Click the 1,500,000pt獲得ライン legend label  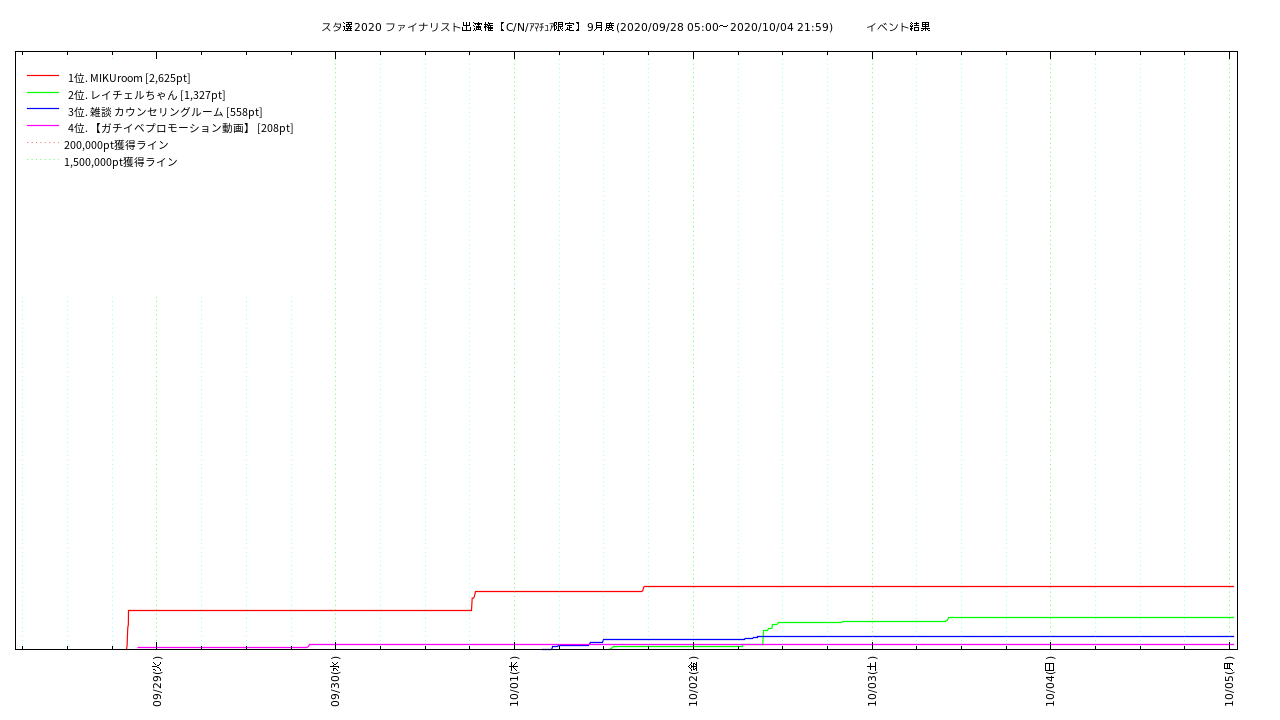121,162
